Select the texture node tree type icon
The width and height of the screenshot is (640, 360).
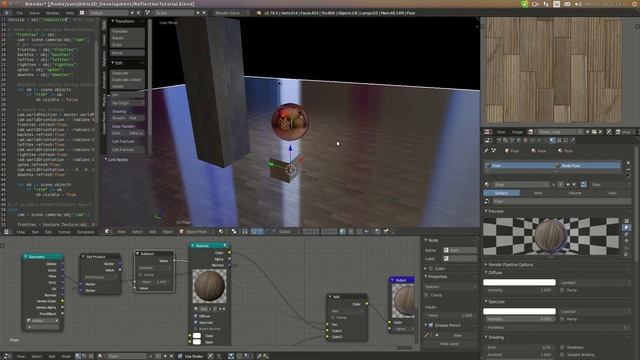tap(91, 356)
